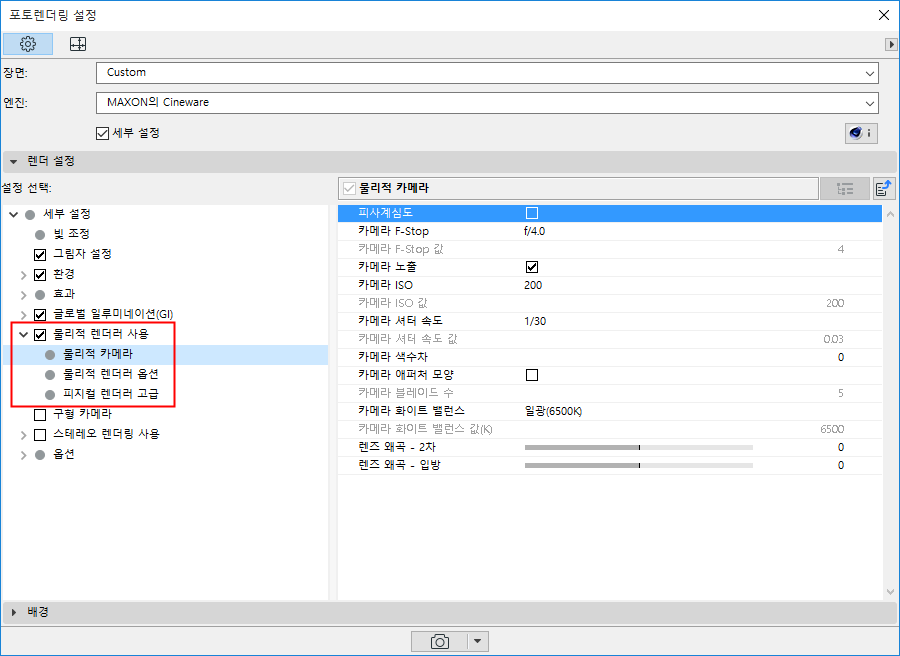Screen dimensions: 900x656
Task: Click the 렌즈 왜곡 - 입방 value field
Action: point(840,465)
